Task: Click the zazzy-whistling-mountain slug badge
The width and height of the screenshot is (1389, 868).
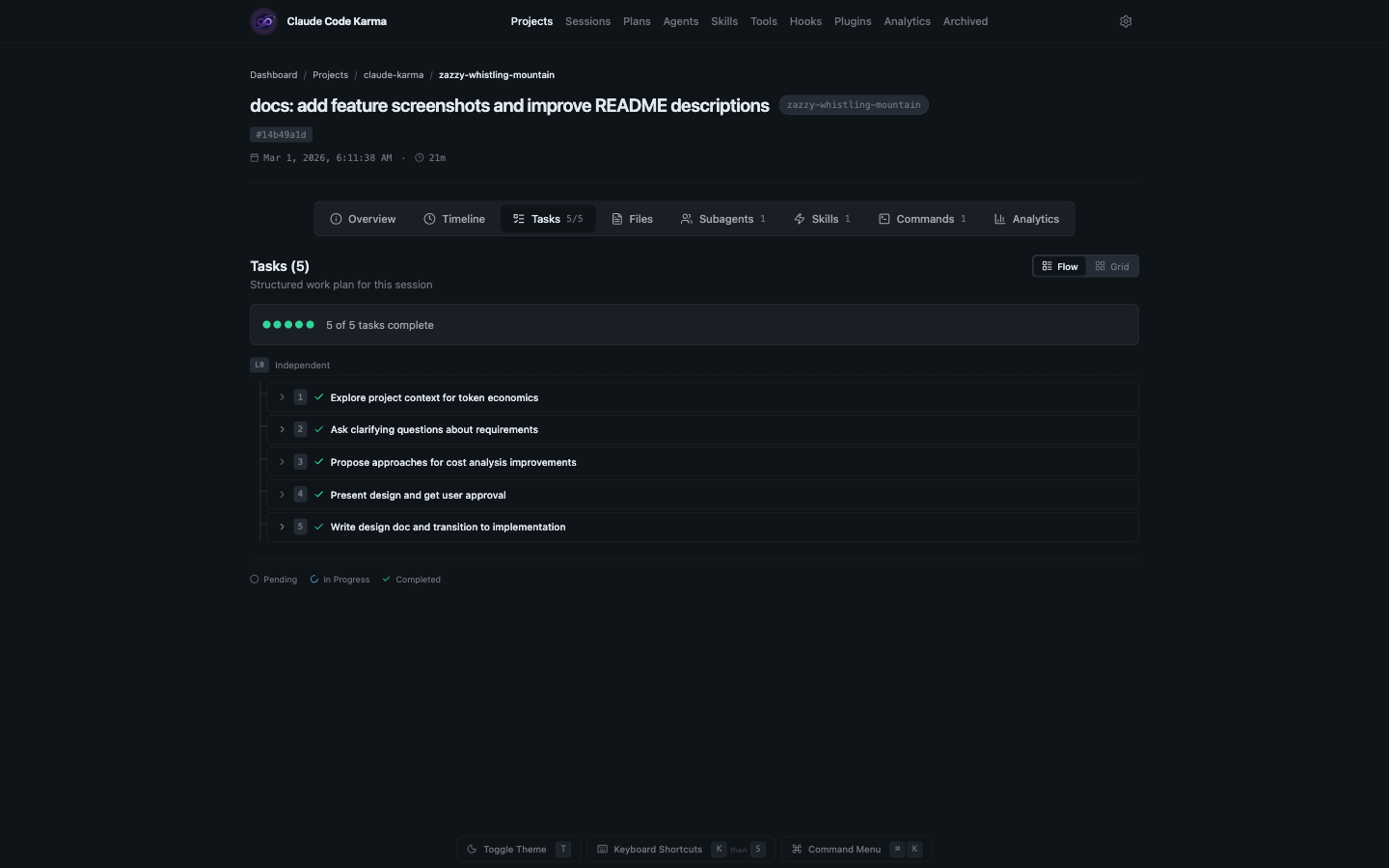Action: (854, 105)
